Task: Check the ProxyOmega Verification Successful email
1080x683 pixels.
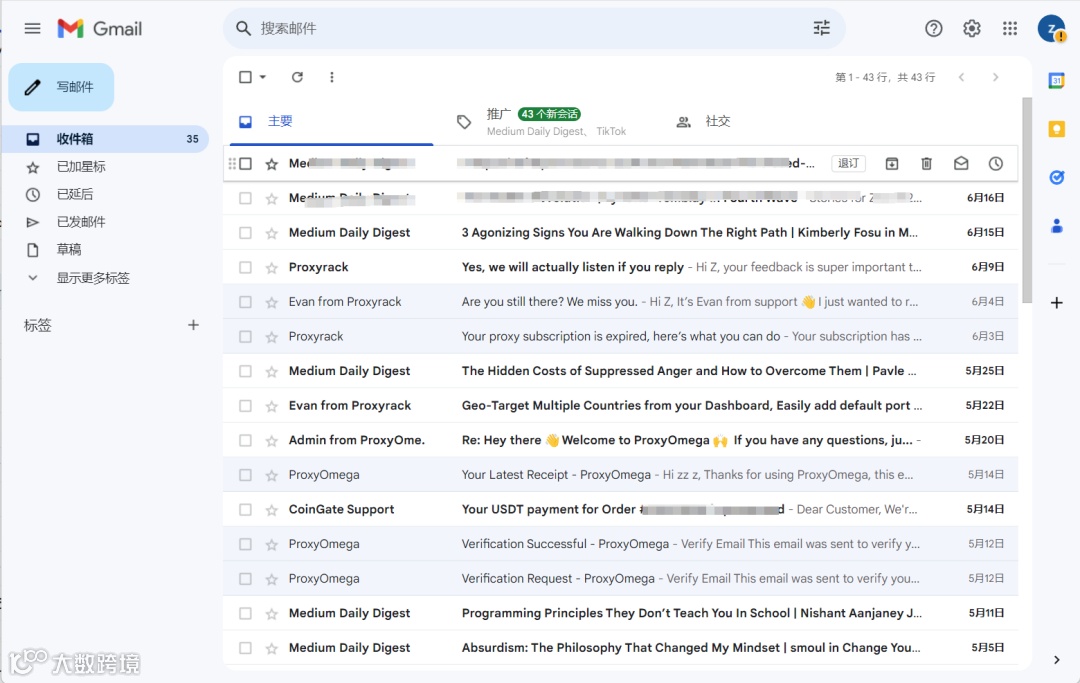Action: [x=245, y=544]
